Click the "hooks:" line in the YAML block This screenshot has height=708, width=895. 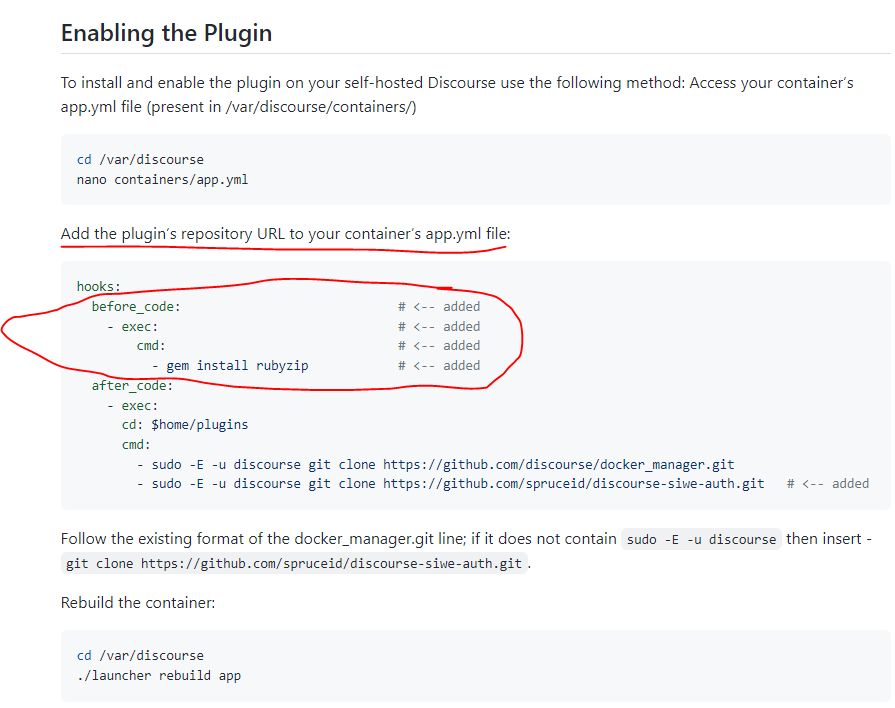pos(99,286)
